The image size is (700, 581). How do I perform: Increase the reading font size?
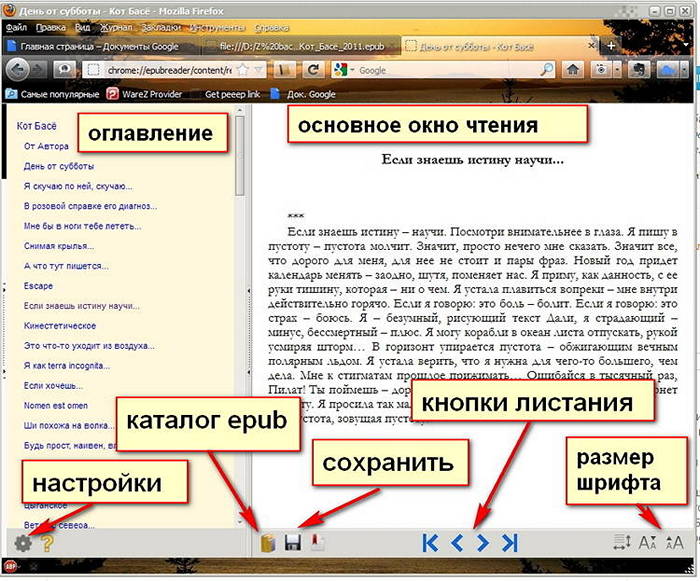coord(675,543)
